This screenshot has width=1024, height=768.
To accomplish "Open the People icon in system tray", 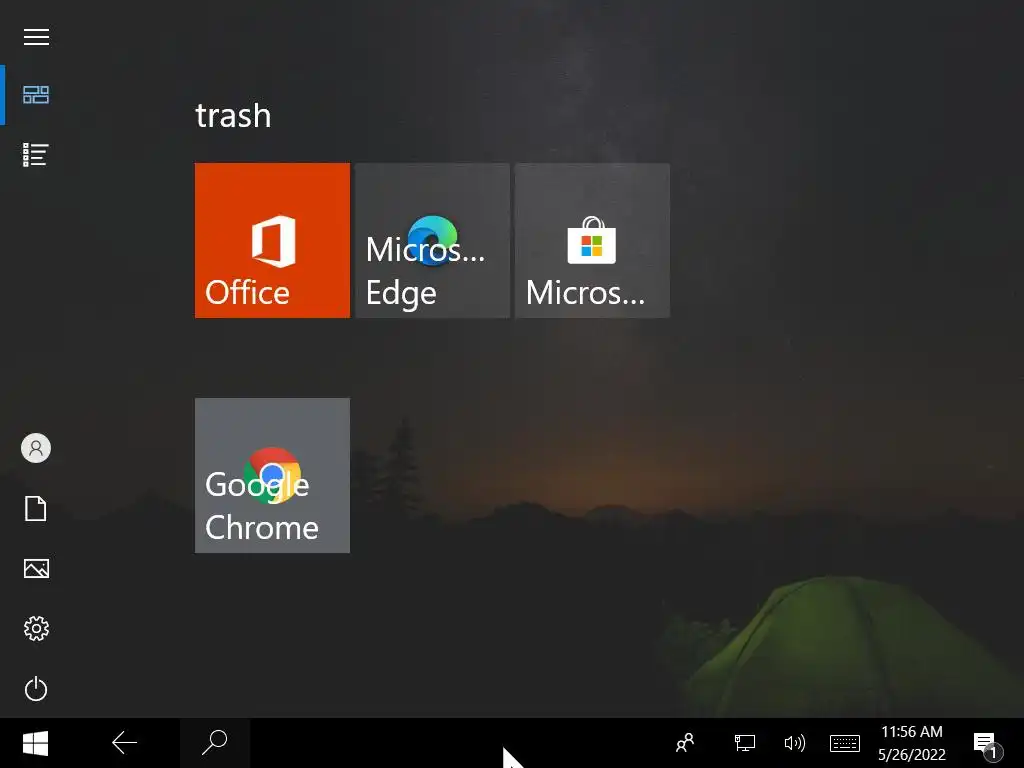I will (x=685, y=743).
